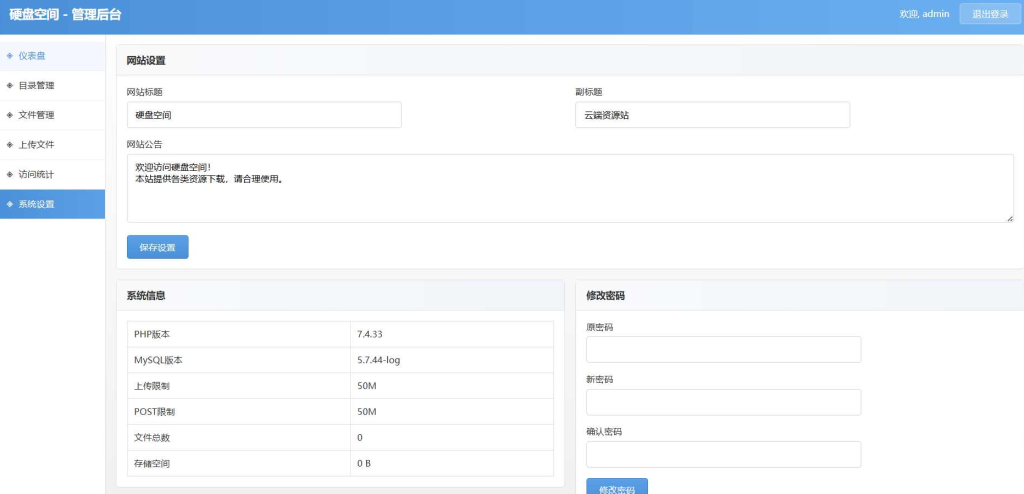Open 访问统计 in the sidebar

(52, 174)
